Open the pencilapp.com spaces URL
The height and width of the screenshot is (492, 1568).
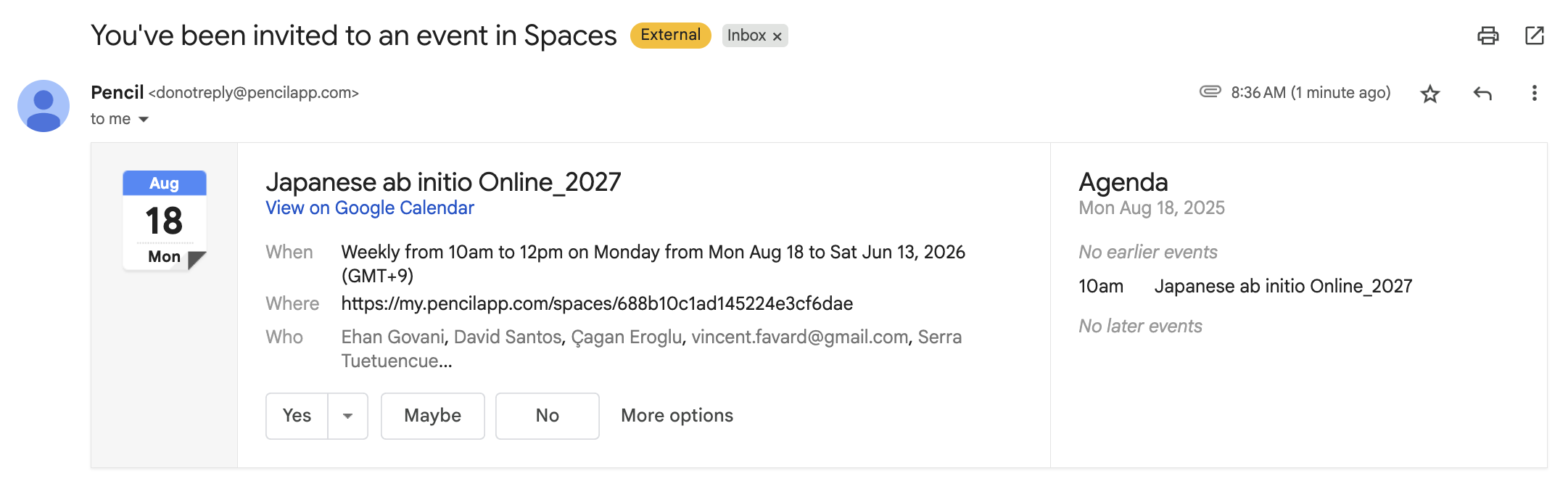coord(596,303)
